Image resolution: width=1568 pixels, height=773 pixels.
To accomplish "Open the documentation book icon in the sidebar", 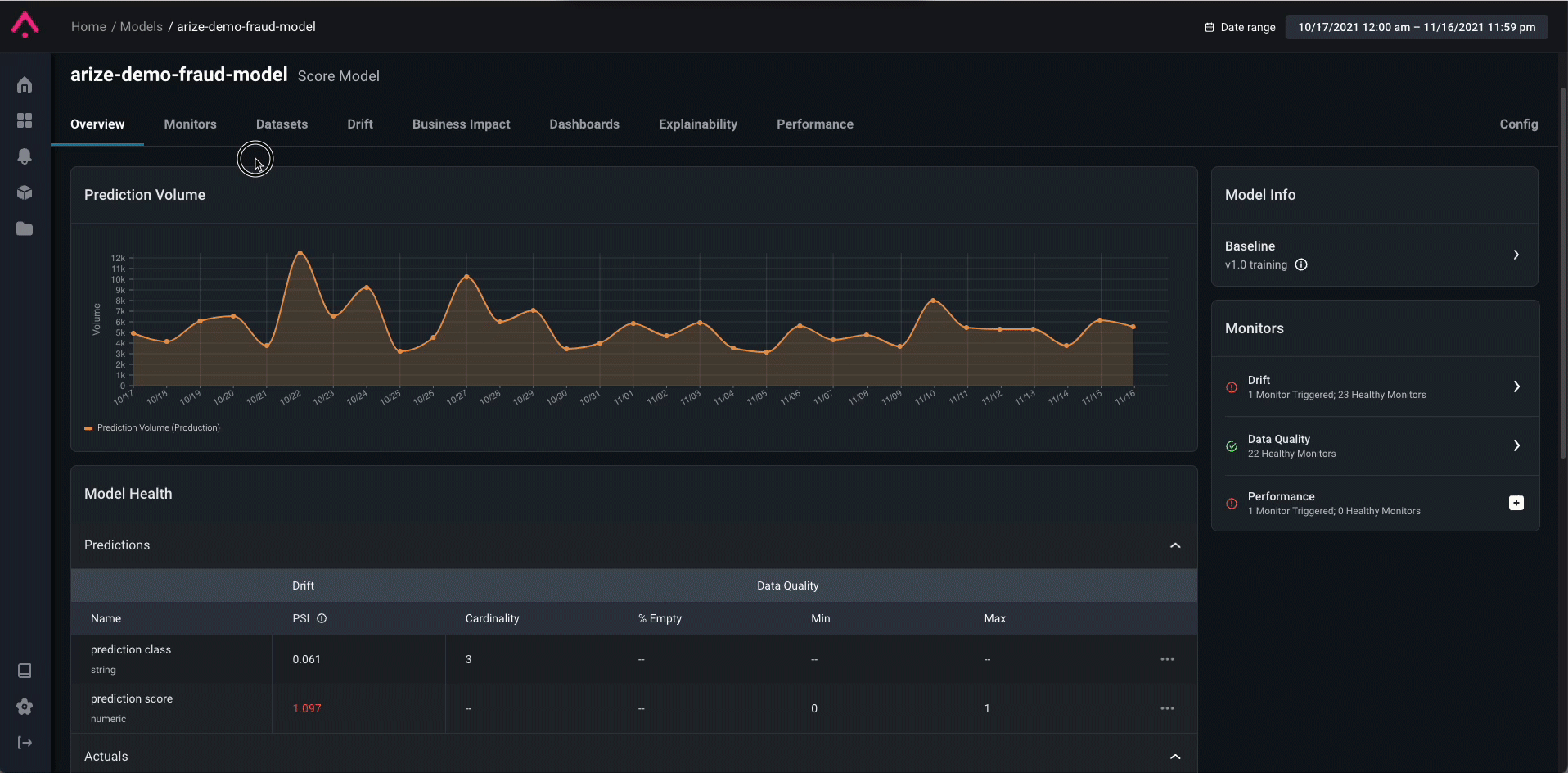I will pos(25,671).
